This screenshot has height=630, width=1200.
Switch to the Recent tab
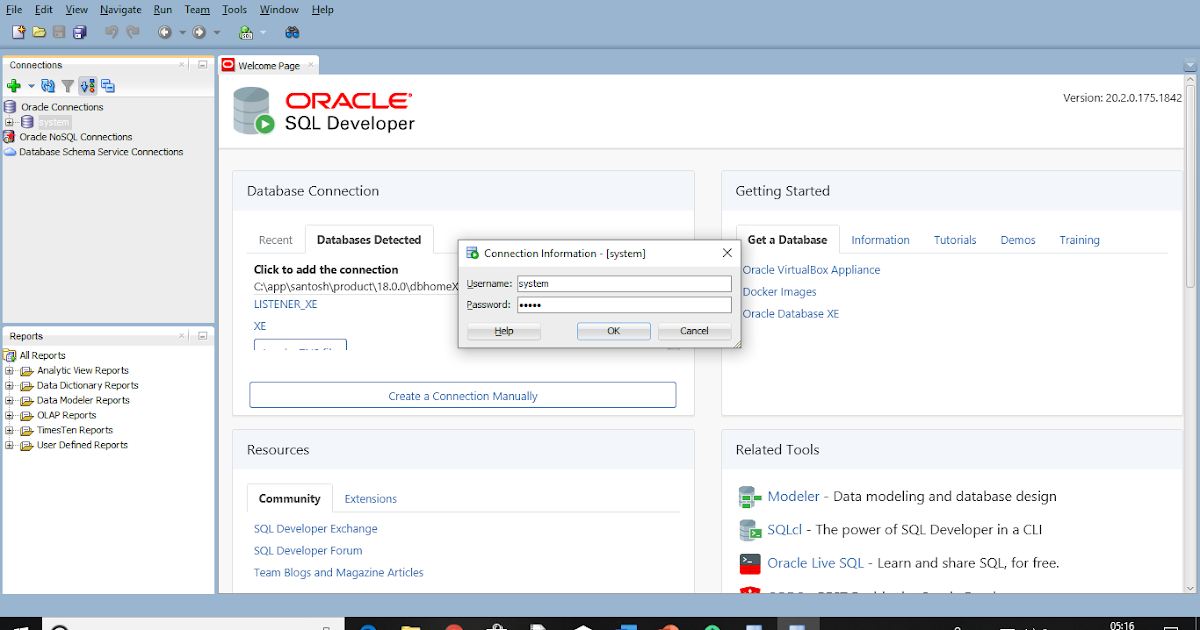coord(275,239)
